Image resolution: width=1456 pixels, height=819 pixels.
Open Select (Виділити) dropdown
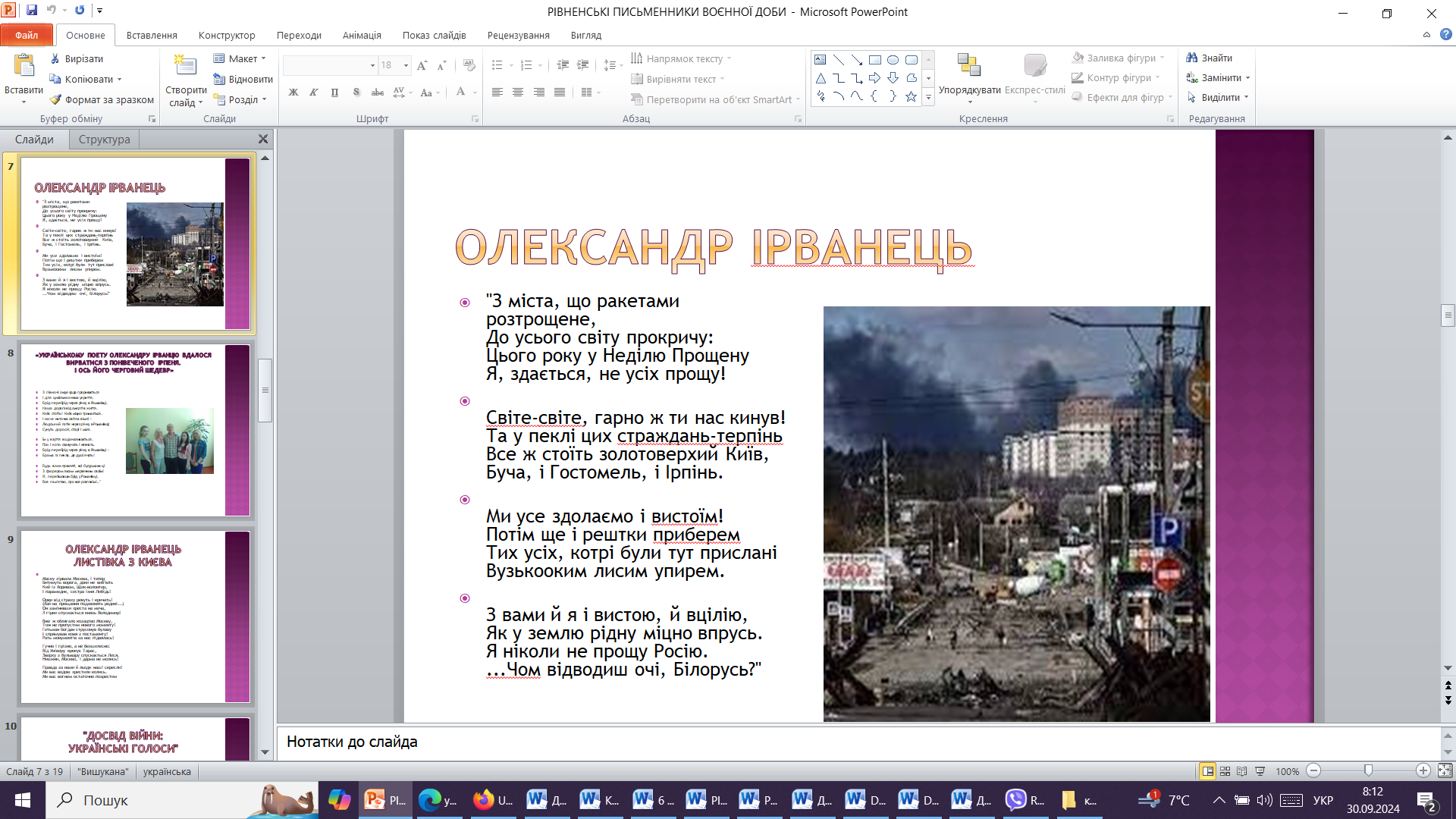[1218, 97]
